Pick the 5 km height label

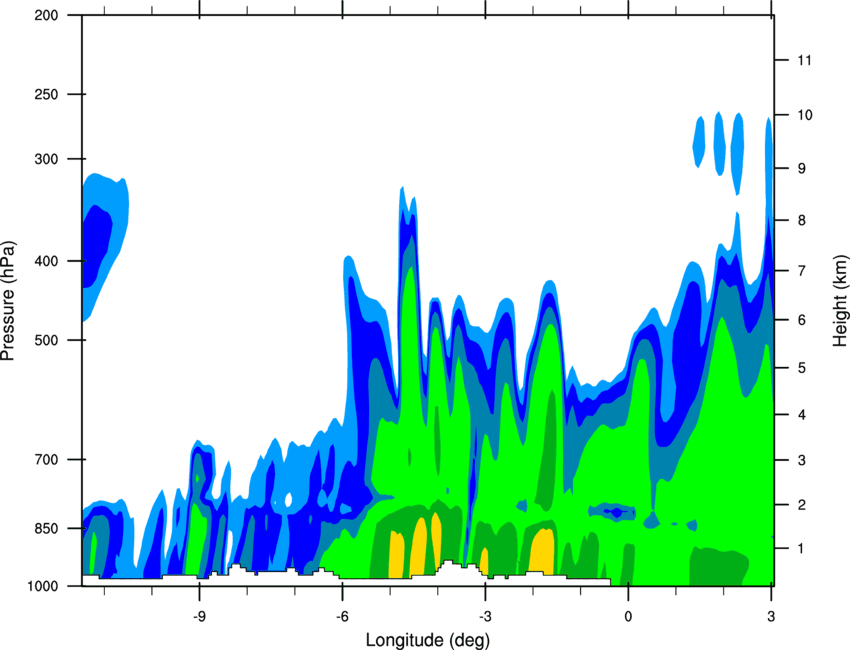802,368
